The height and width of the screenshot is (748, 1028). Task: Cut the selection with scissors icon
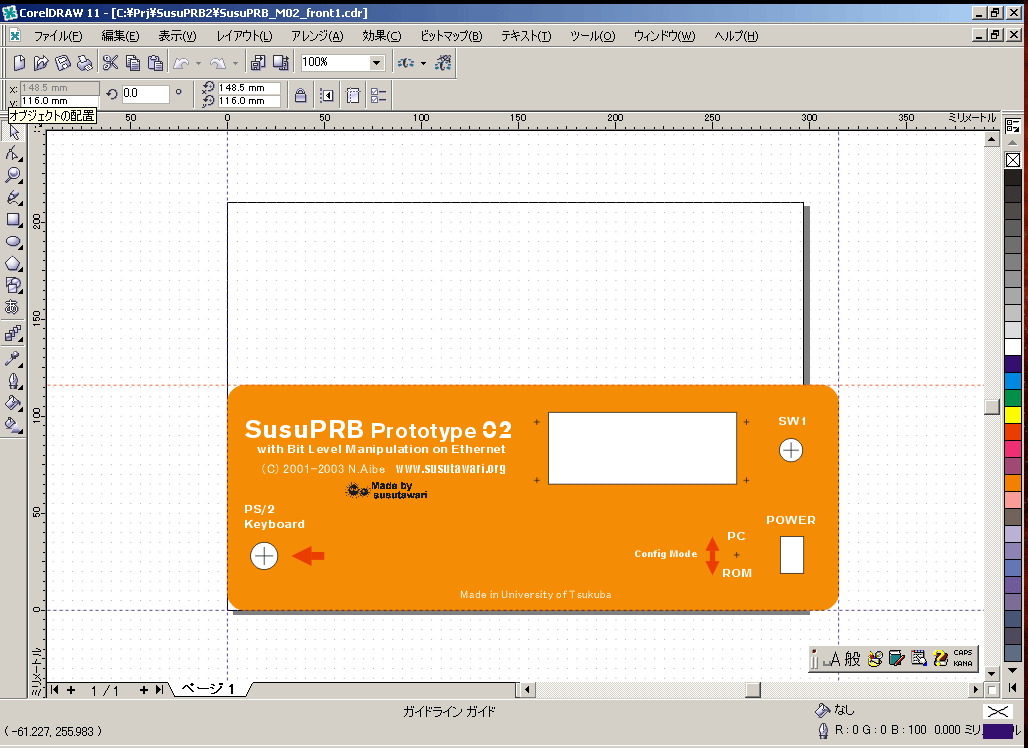point(110,63)
